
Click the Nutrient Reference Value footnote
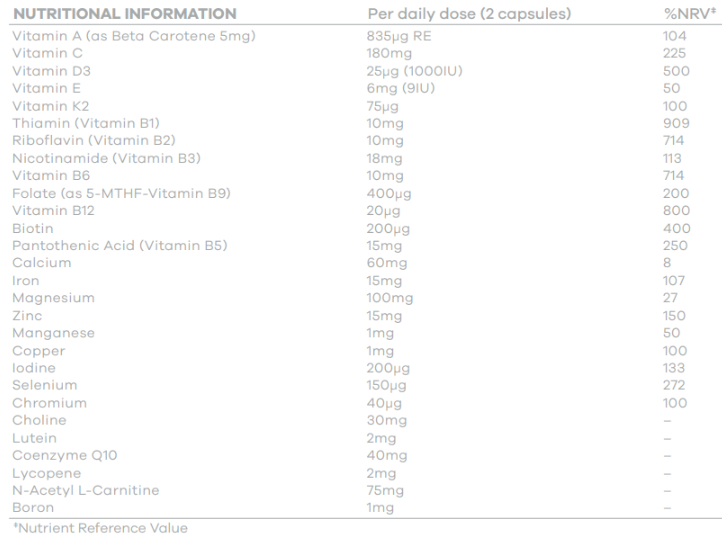tap(99, 528)
